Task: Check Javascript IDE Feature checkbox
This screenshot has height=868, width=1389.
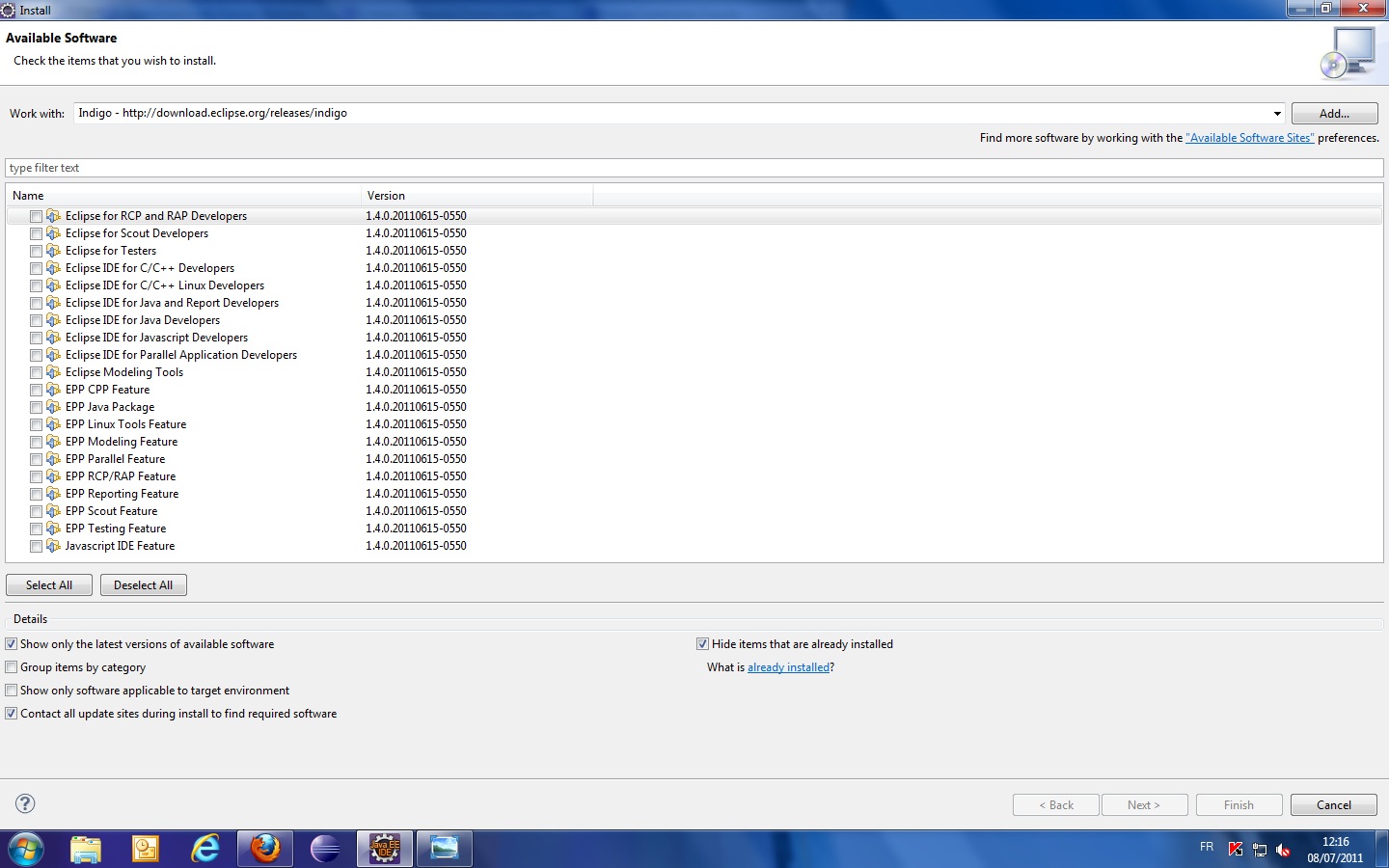Action: [x=36, y=546]
